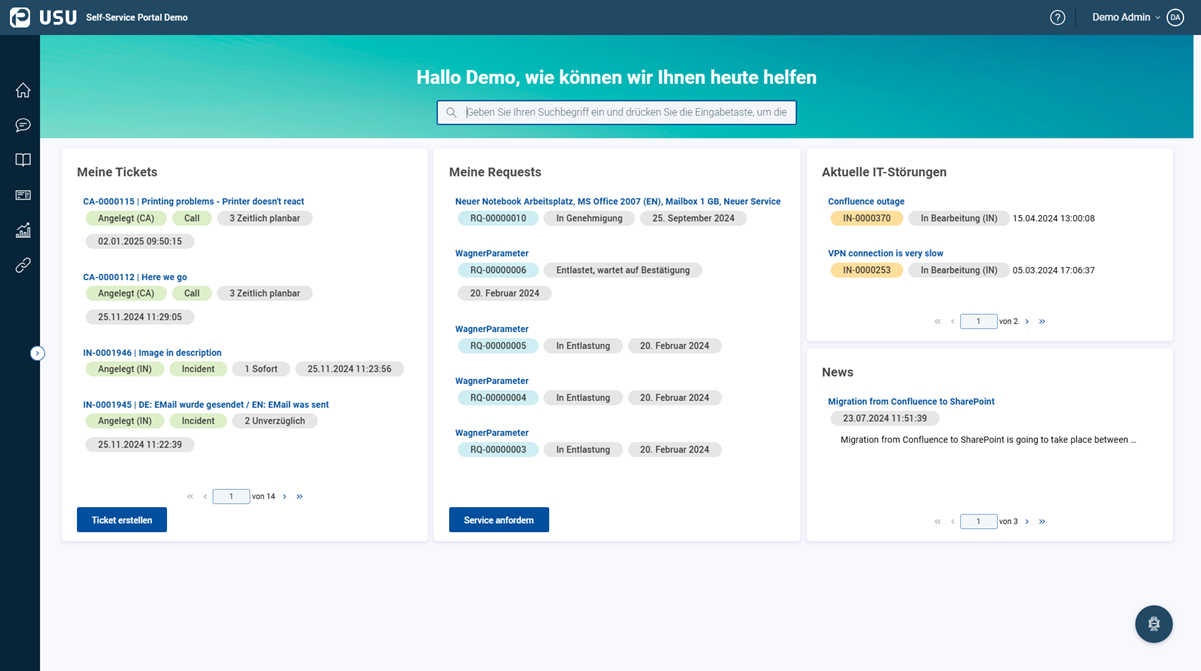Open the book icon in the sidebar
Screen dimensions: 1201x671
(23, 160)
